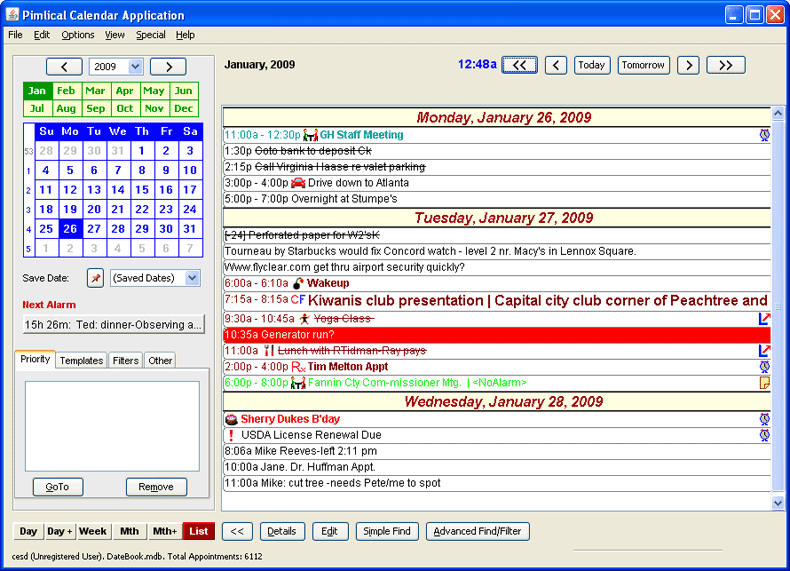Click the fork and knife icon beside Lunch with RTidman
The height and width of the screenshot is (571, 790).
[x=269, y=350]
